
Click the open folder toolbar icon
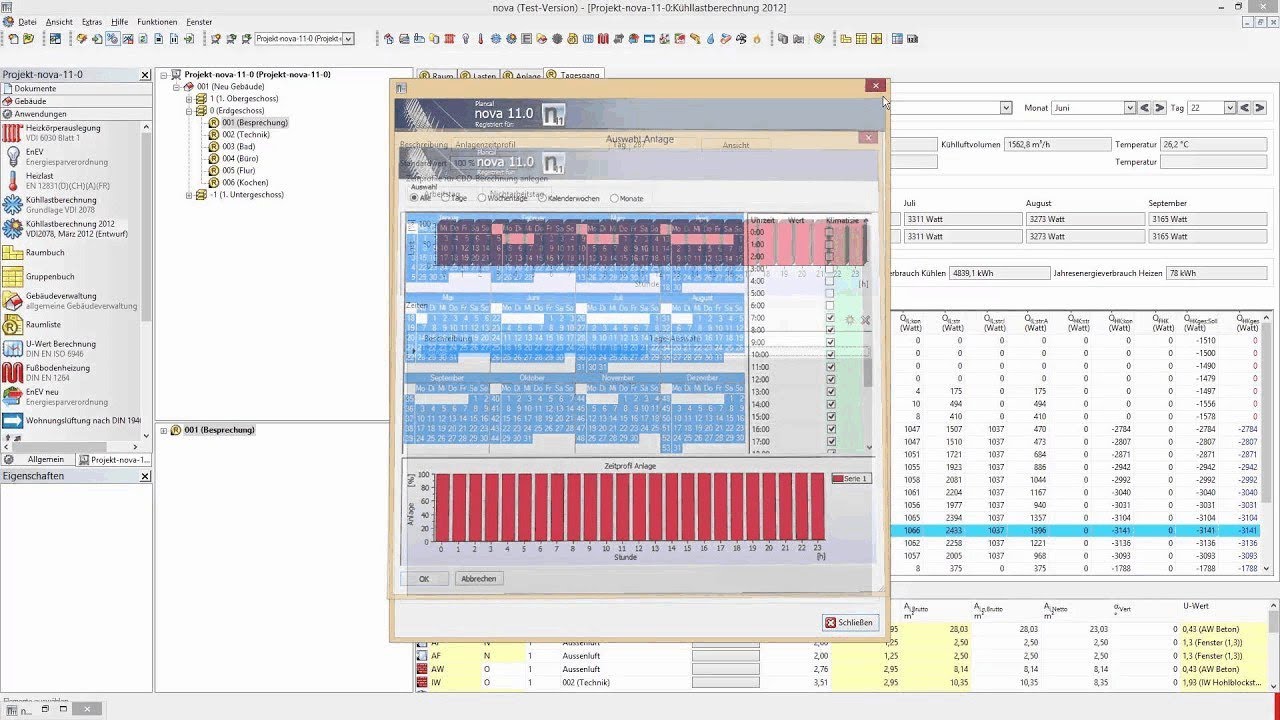coord(28,39)
